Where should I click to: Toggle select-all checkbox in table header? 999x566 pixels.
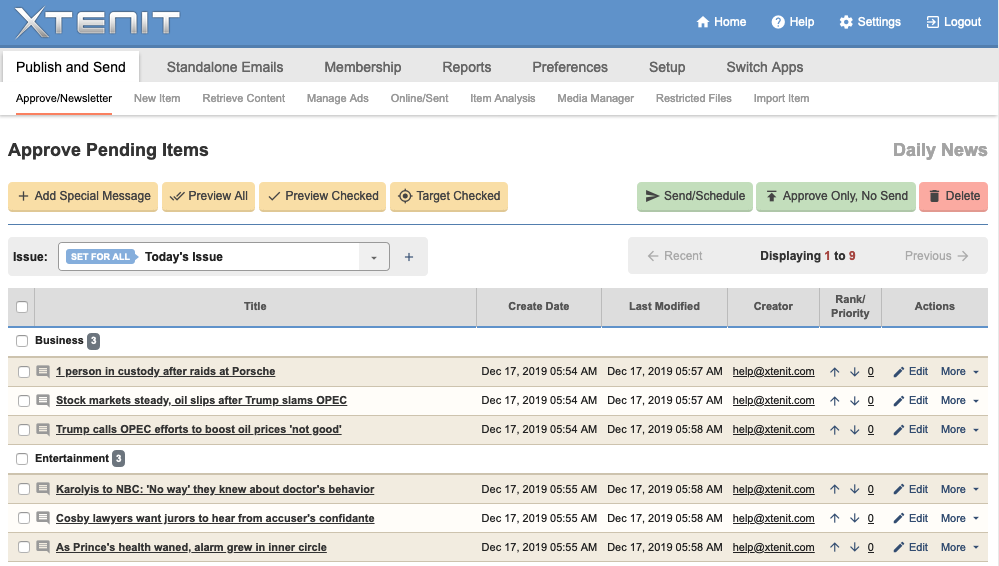point(22,307)
